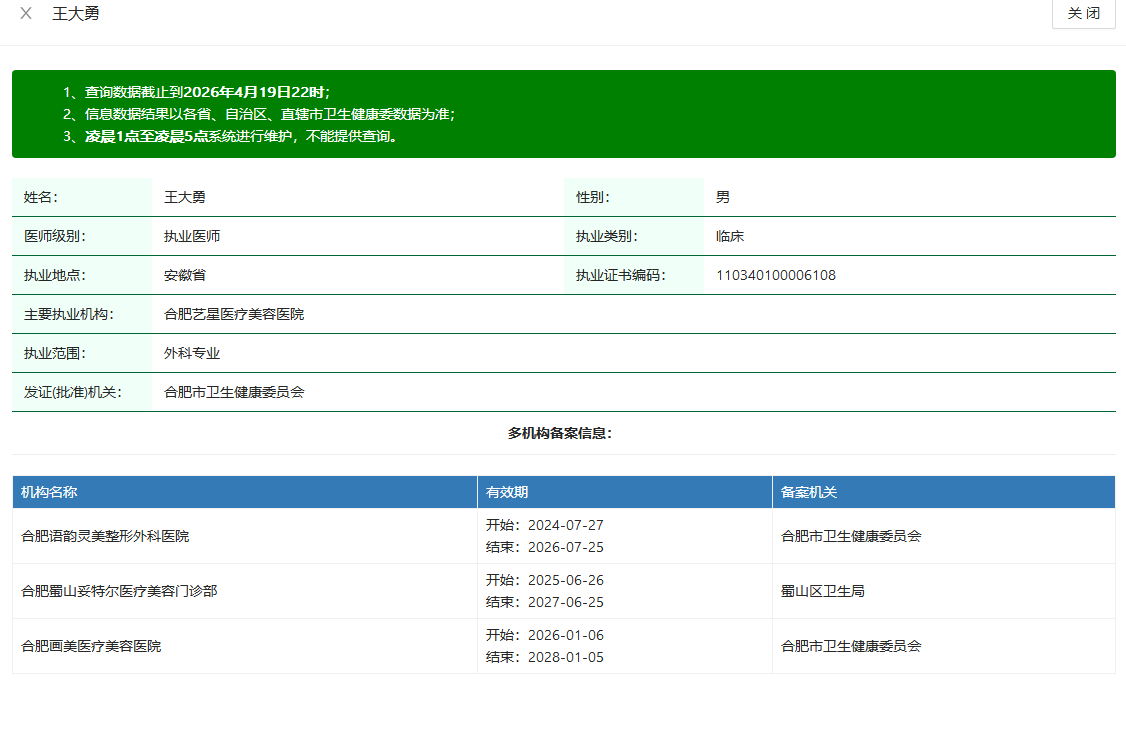The image size is (1126, 730).
Task: Click the 外科专业 practice scope value
Action: 192,353
